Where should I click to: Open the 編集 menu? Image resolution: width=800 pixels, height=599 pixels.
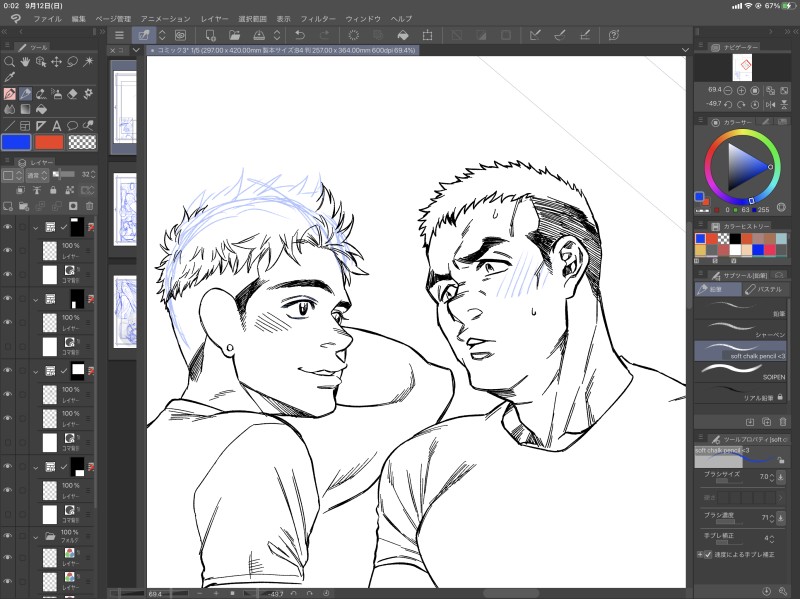(x=79, y=19)
